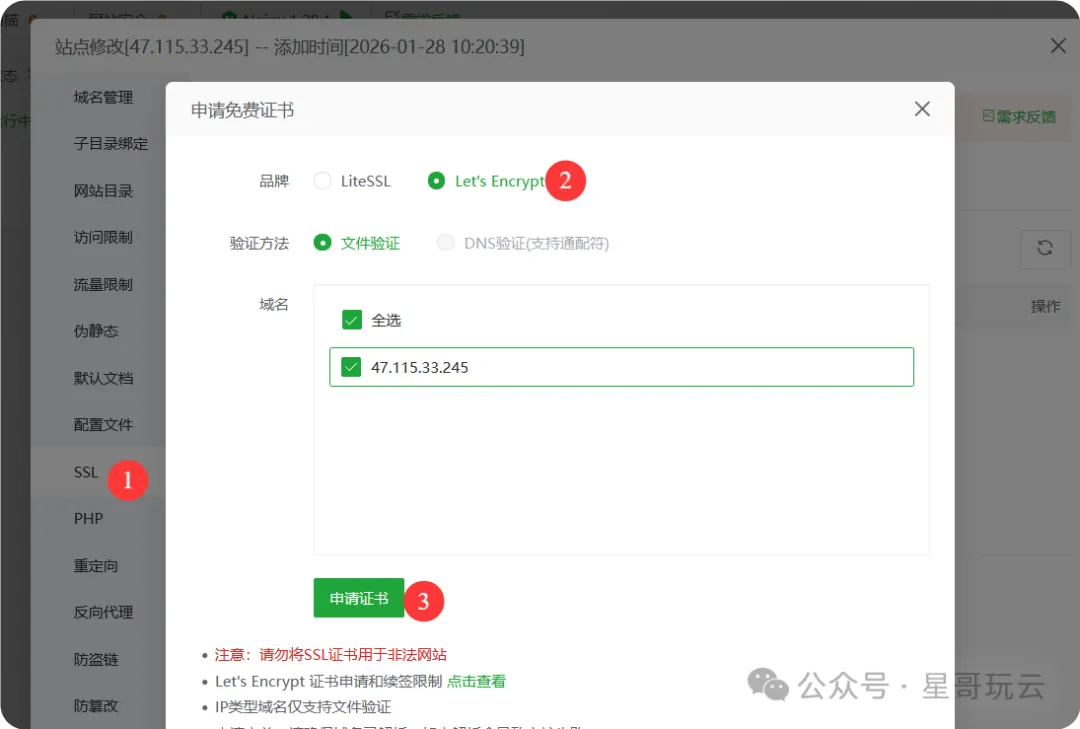Image resolution: width=1080 pixels, height=729 pixels.
Task: Open the 伪静态 configuration section
Action: coord(96,330)
